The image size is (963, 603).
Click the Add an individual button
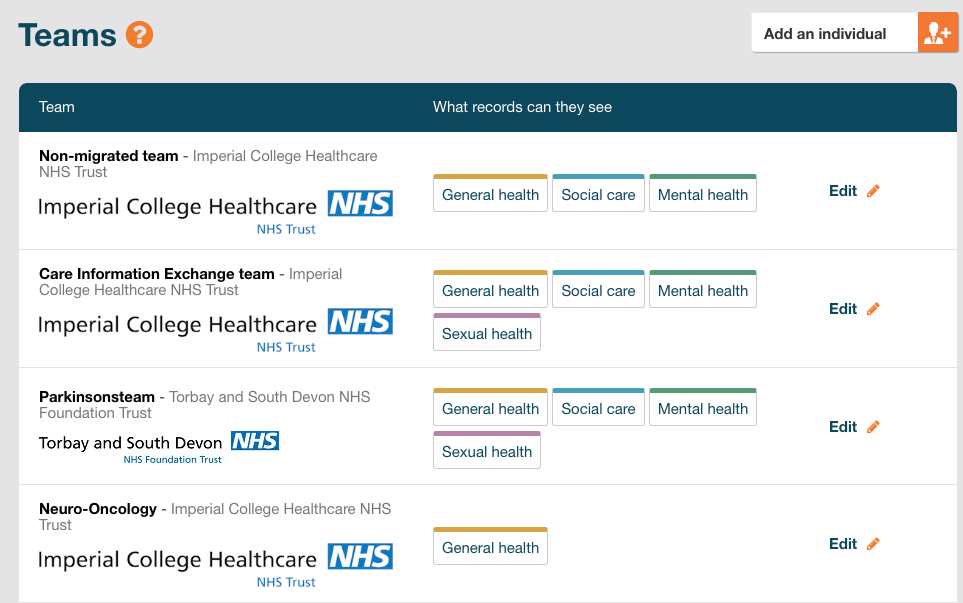coord(835,32)
